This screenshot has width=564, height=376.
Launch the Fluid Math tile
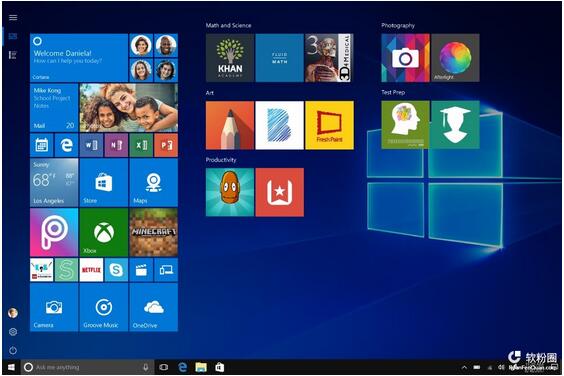point(279,58)
